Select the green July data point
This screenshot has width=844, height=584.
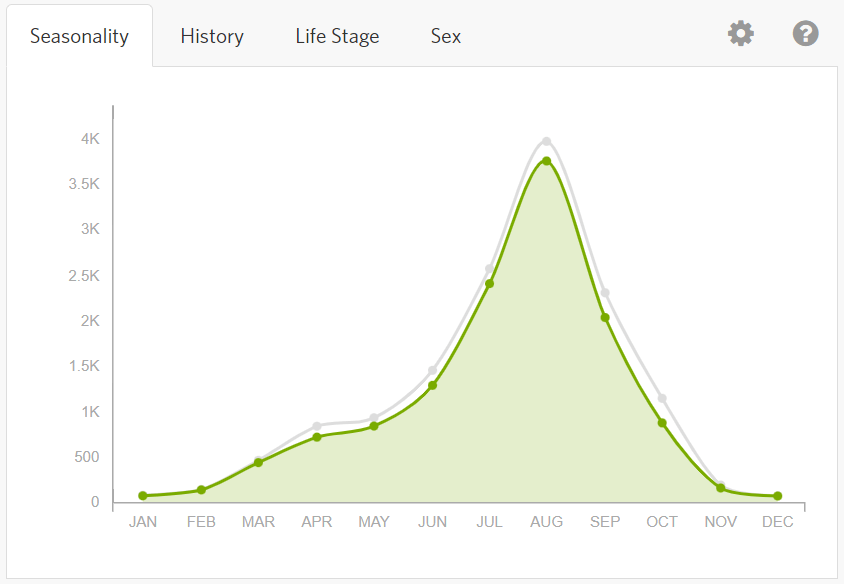(x=489, y=284)
